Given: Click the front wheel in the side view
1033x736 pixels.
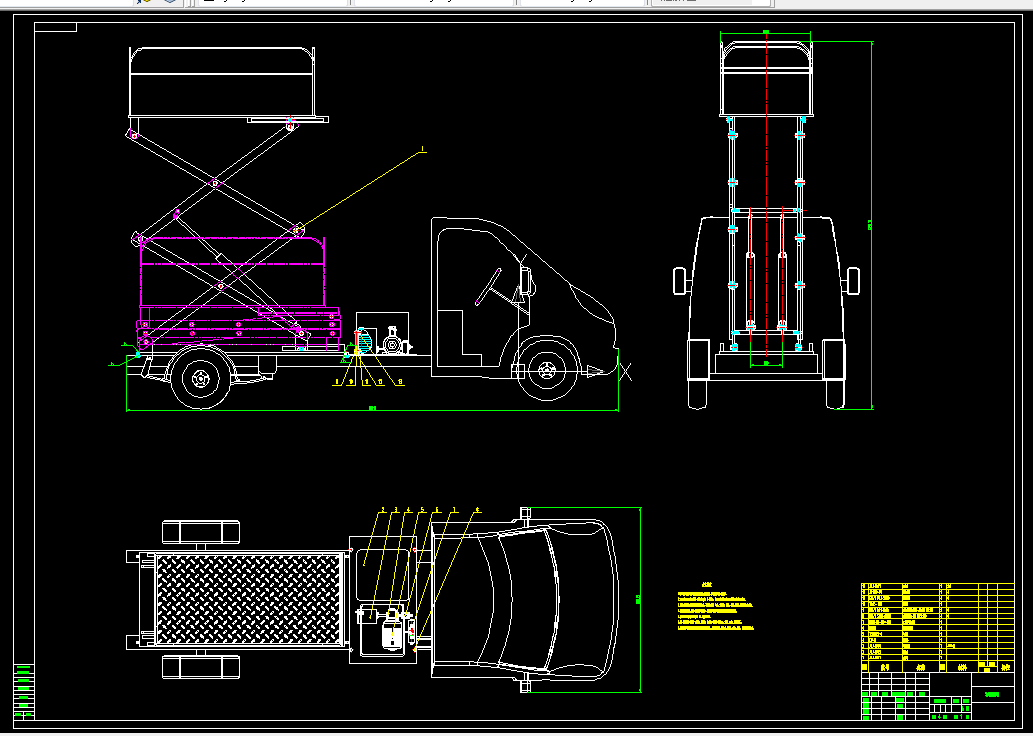Looking at the screenshot, I should [x=547, y=370].
